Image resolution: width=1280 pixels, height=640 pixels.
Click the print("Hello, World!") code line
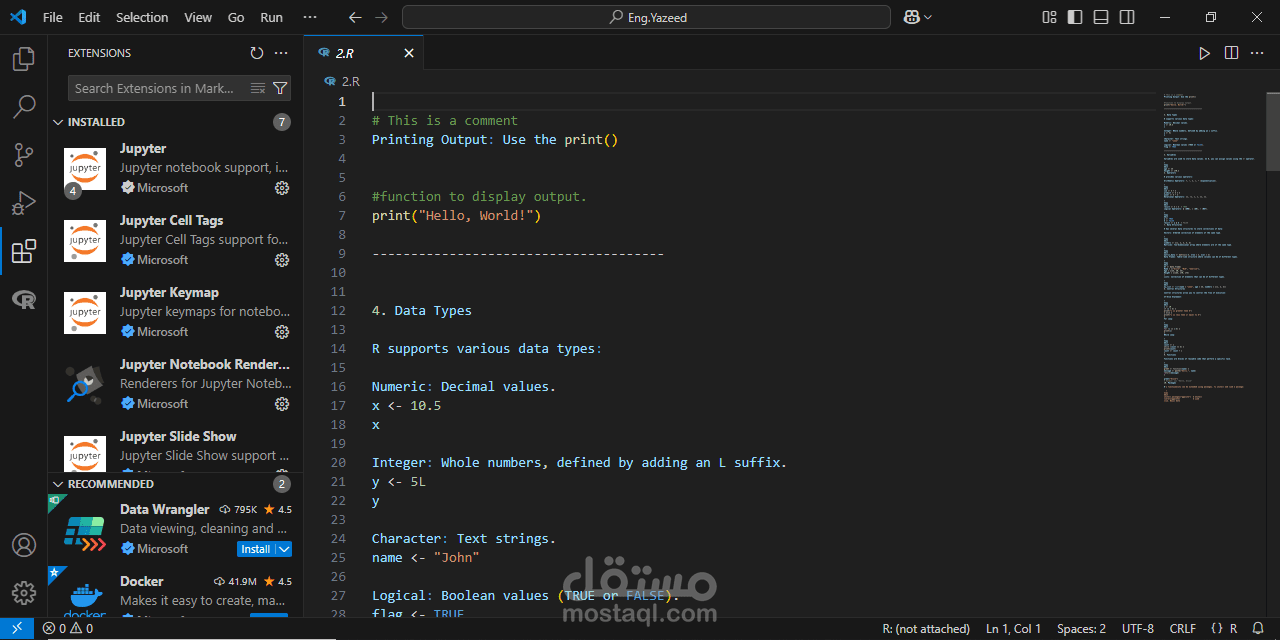[456, 215]
